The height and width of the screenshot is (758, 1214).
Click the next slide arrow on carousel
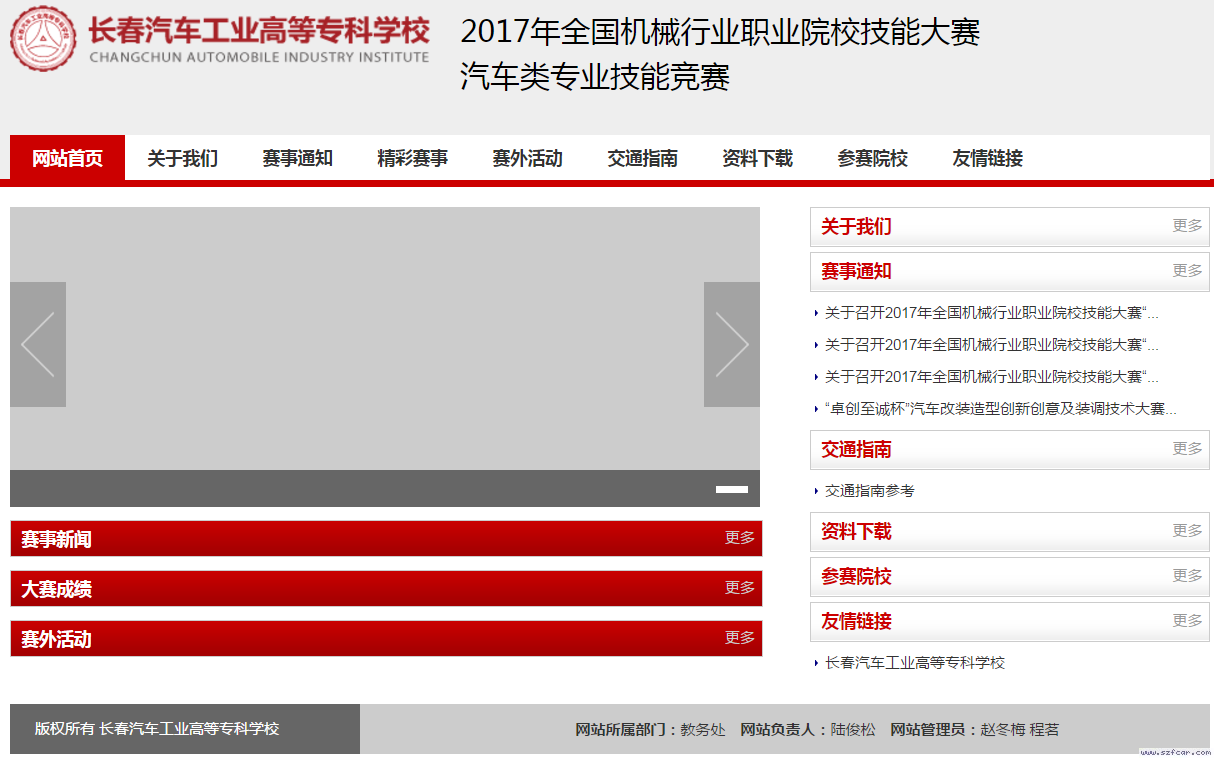pos(731,344)
